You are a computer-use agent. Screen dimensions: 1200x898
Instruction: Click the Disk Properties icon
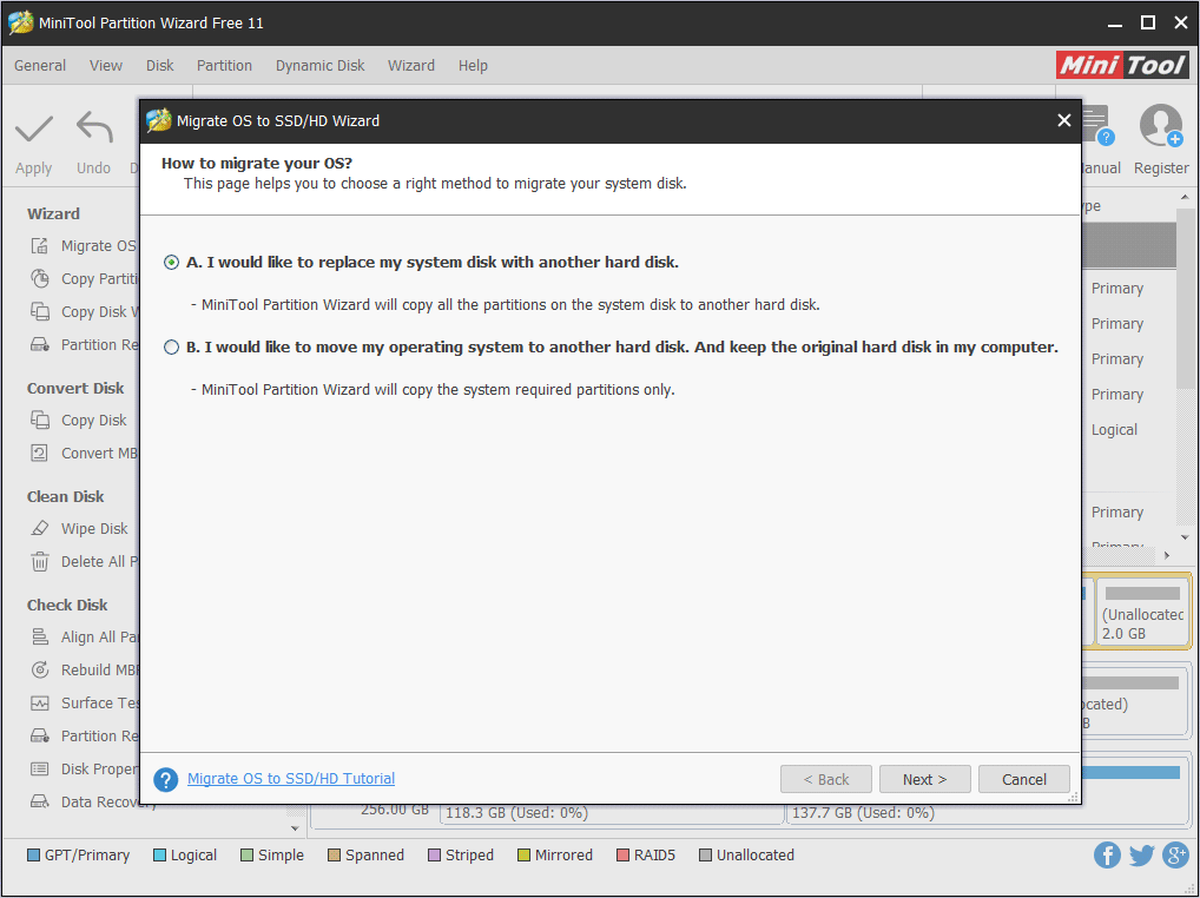40,769
